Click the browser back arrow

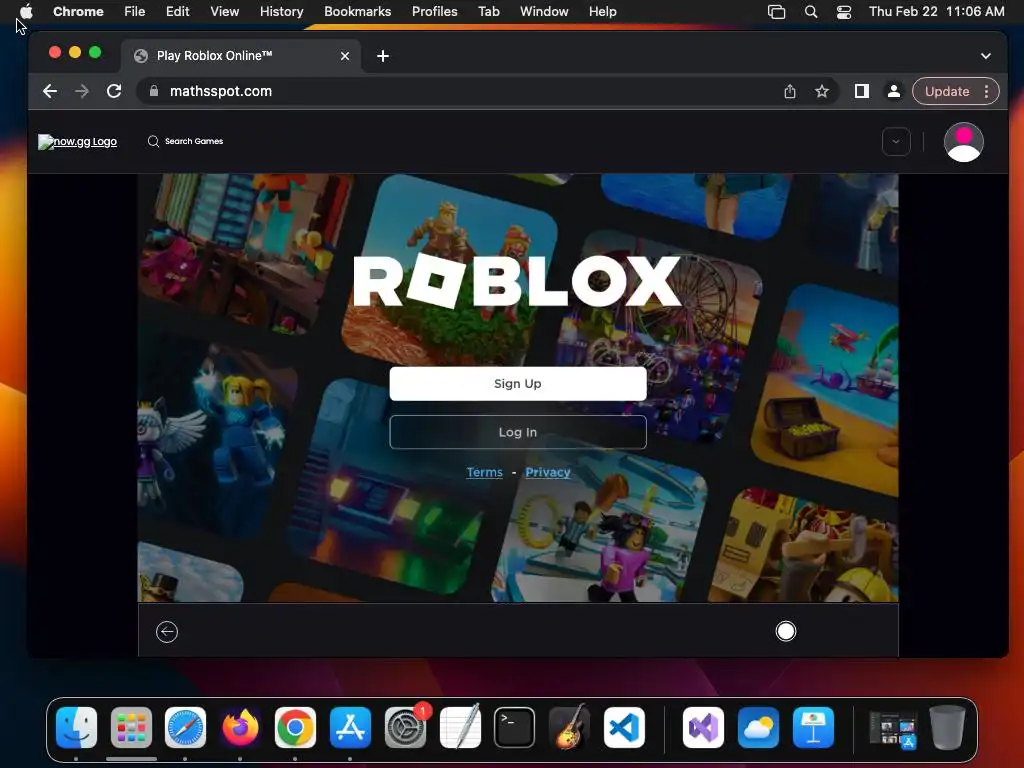pos(50,91)
